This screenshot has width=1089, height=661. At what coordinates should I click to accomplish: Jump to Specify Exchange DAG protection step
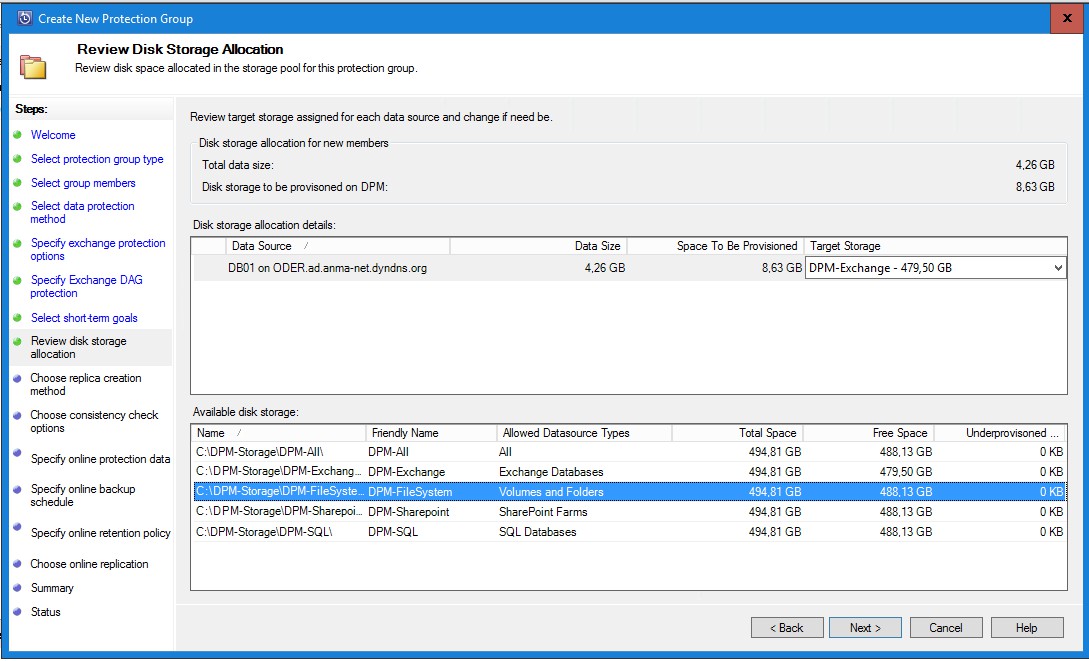coord(86,287)
